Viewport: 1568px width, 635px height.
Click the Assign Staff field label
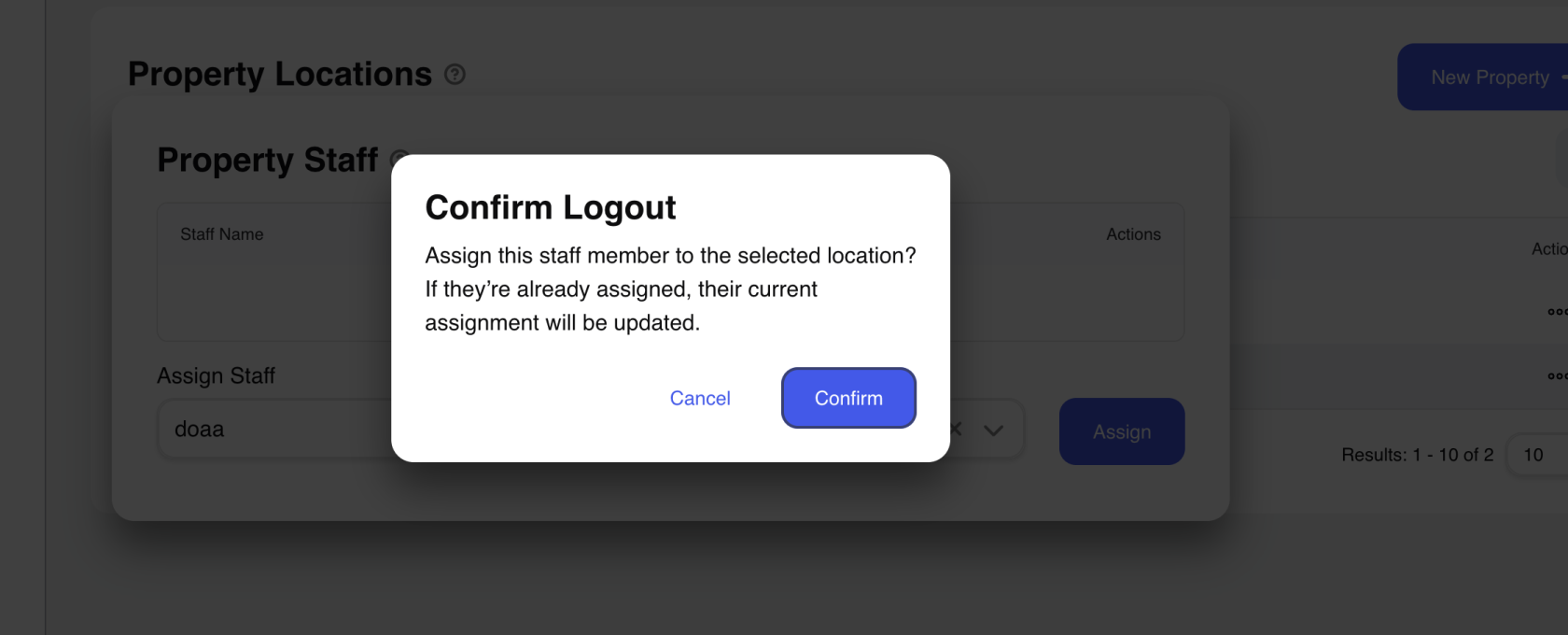coord(216,375)
